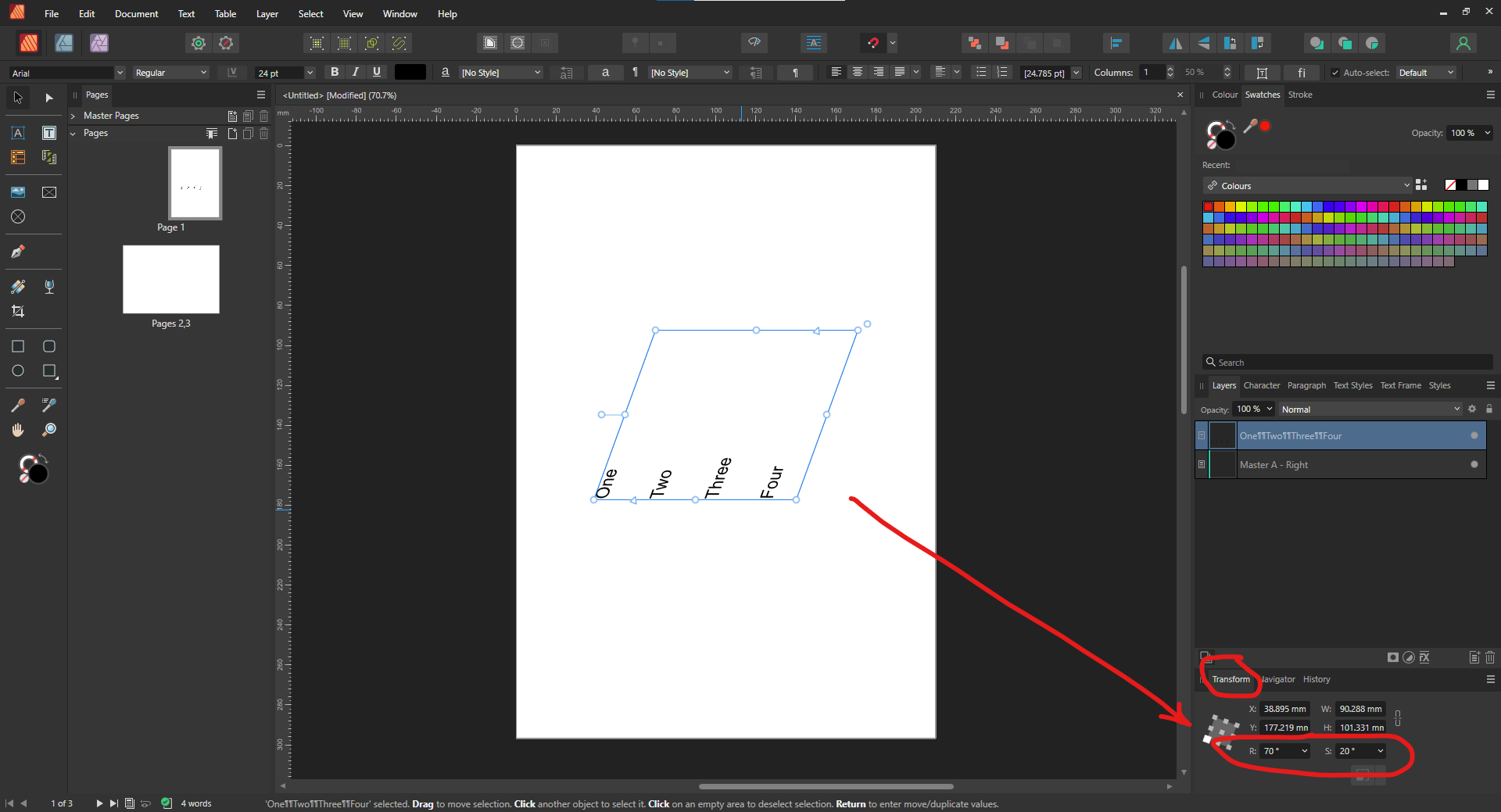This screenshot has width=1501, height=812.
Task: Switch to Photo persona icon
Action: [99, 43]
